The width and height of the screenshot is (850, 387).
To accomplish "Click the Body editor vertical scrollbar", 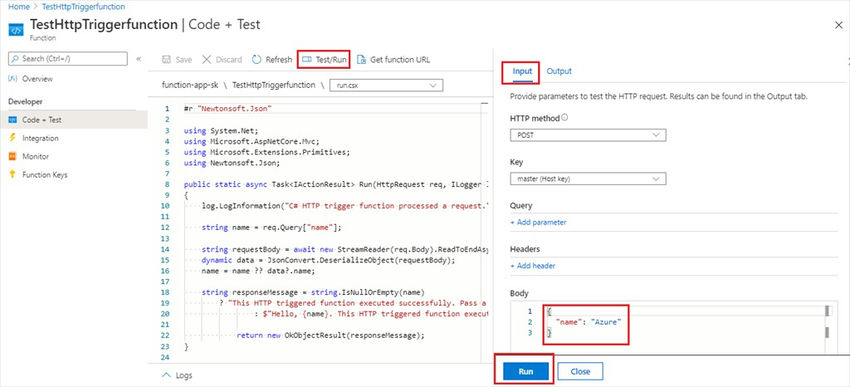I will (827, 328).
